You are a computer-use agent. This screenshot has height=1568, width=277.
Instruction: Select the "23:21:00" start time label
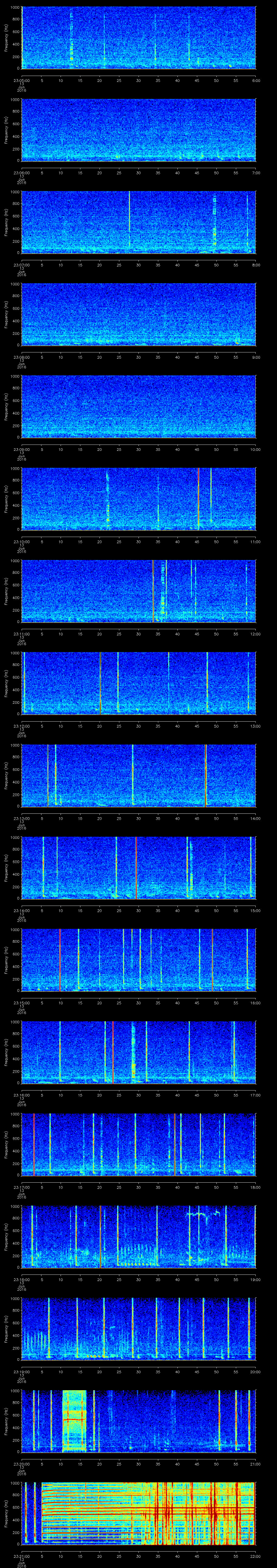21,1556
